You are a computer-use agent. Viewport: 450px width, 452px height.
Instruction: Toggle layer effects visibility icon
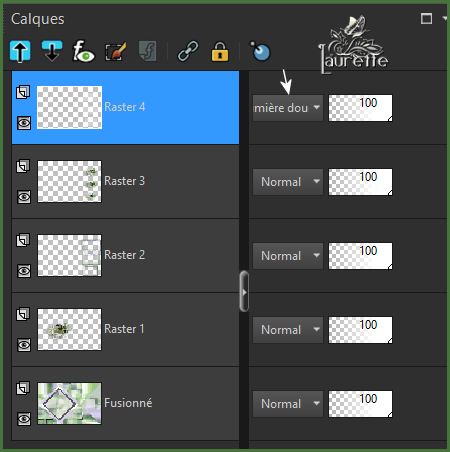(x=83, y=51)
